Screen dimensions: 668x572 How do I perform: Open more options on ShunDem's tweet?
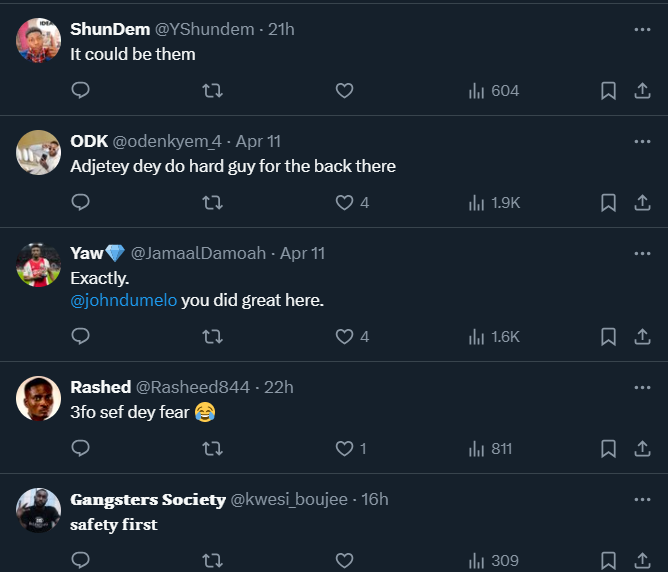642,30
